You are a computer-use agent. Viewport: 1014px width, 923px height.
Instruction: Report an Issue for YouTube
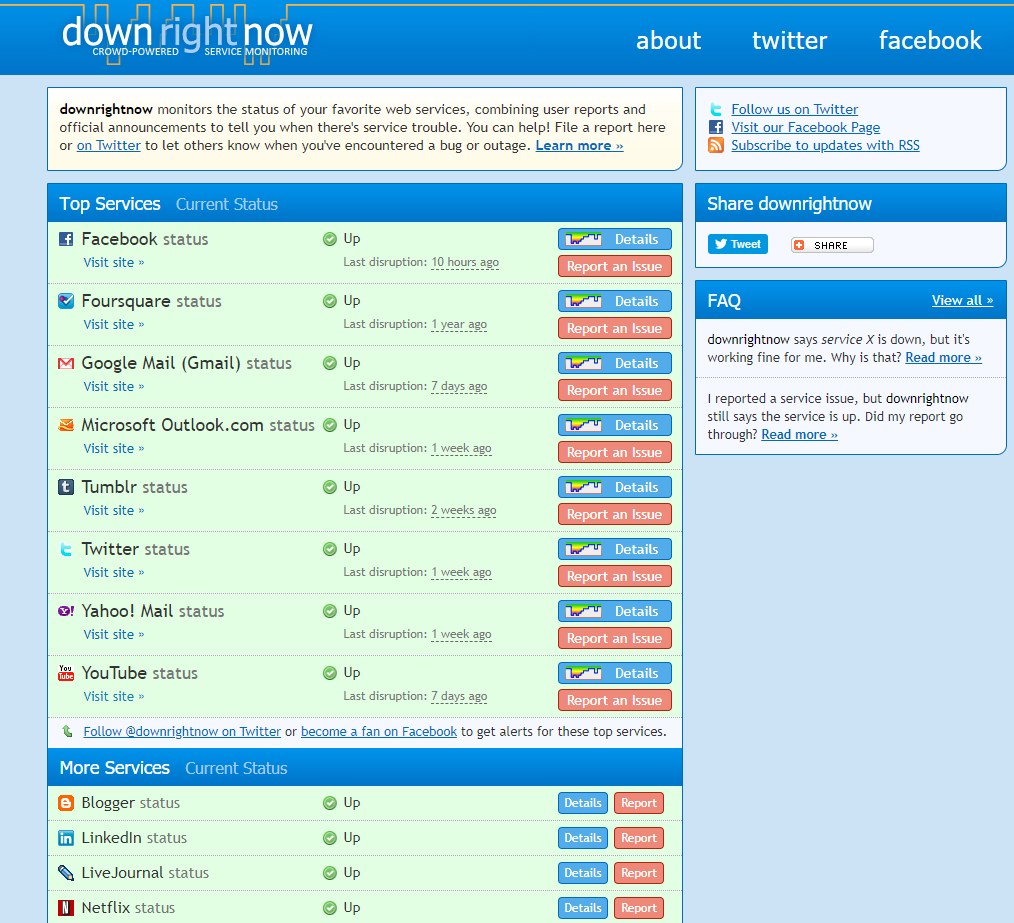[x=614, y=701]
